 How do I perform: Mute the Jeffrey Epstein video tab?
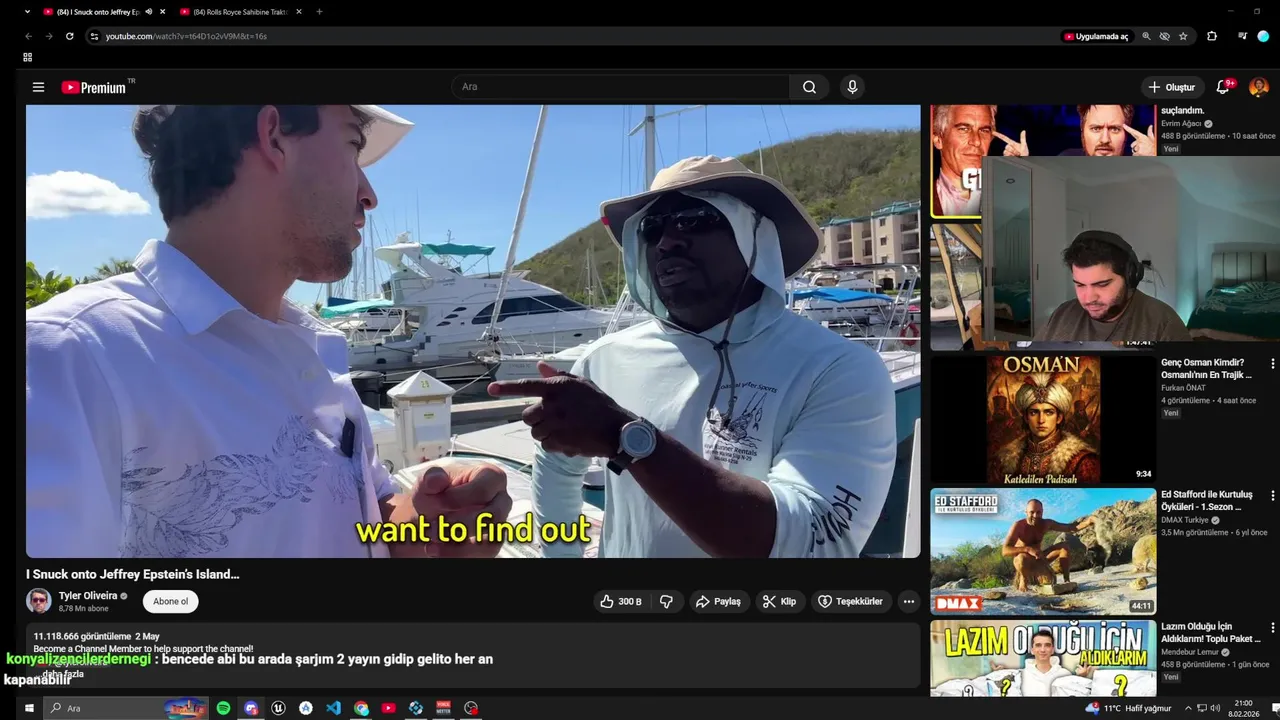coord(149,12)
